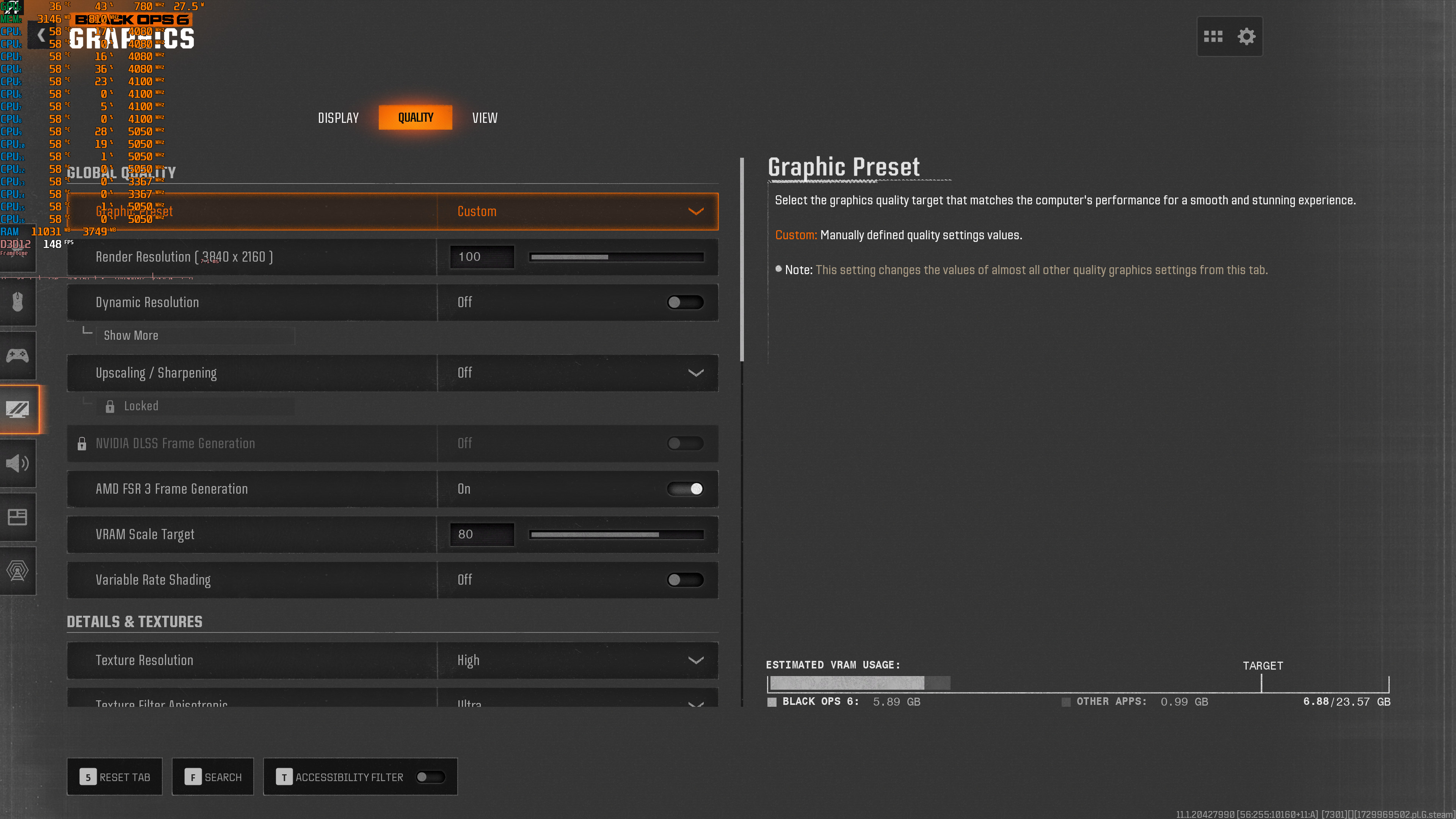Screen dimensions: 1456x819
Task: Open the Texture Resolution dropdown
Action: (x=577, y=660)
